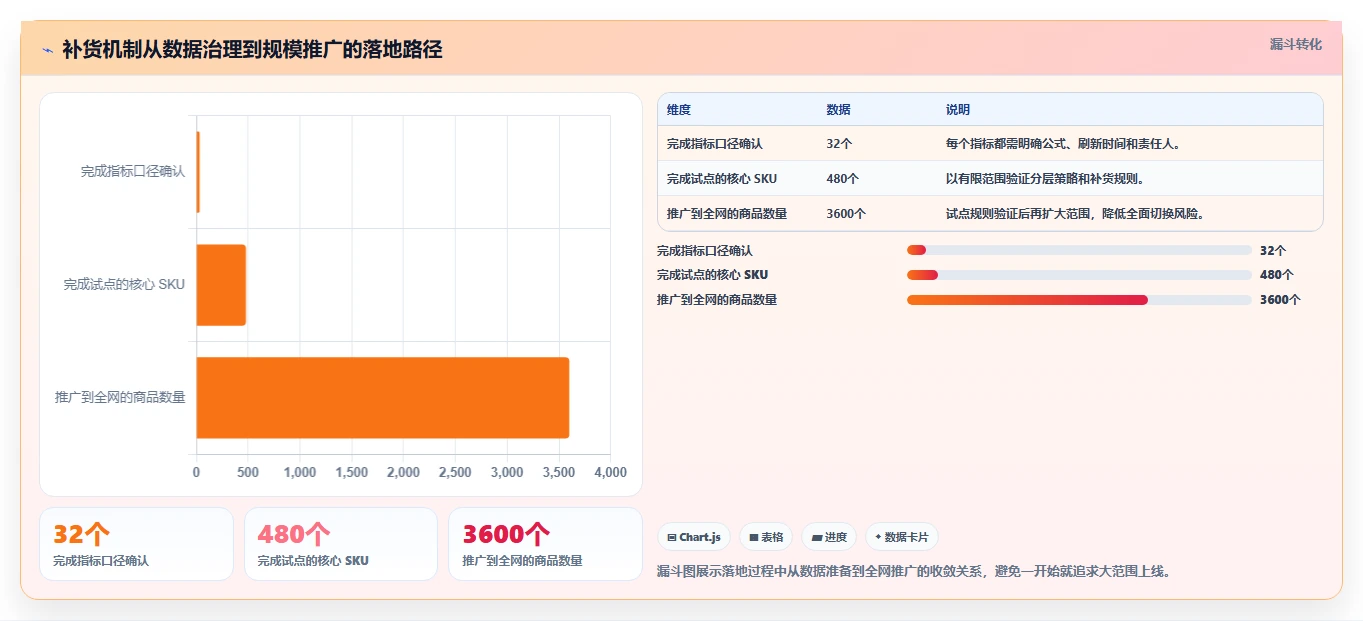Click the 完成试点的核心 SKU chart bar
Image resolution: width=1363 pixels, height=621 pixels.
tap(221, 285)
